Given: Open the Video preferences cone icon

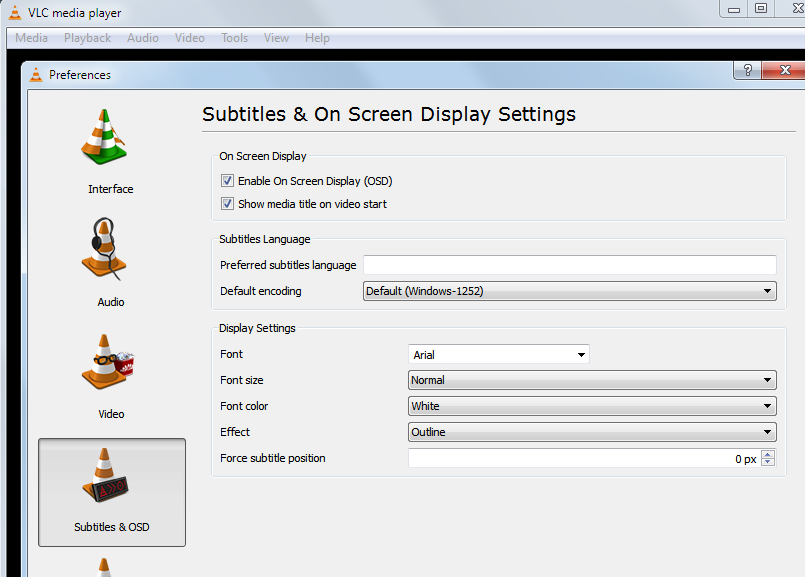Looking at the screenshot, I should (x=107, y=362).
